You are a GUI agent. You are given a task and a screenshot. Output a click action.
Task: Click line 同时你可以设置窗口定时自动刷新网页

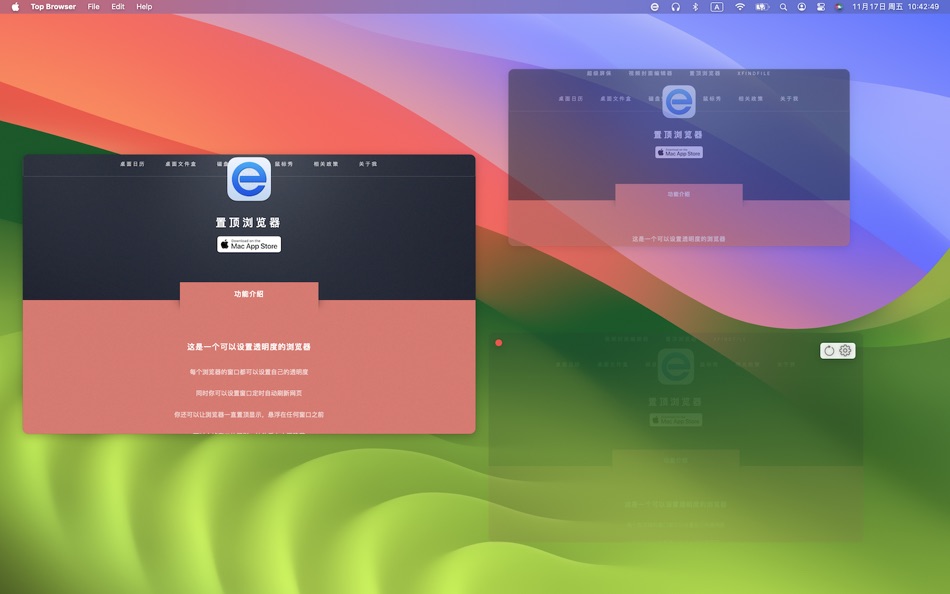tap(248, 393)
